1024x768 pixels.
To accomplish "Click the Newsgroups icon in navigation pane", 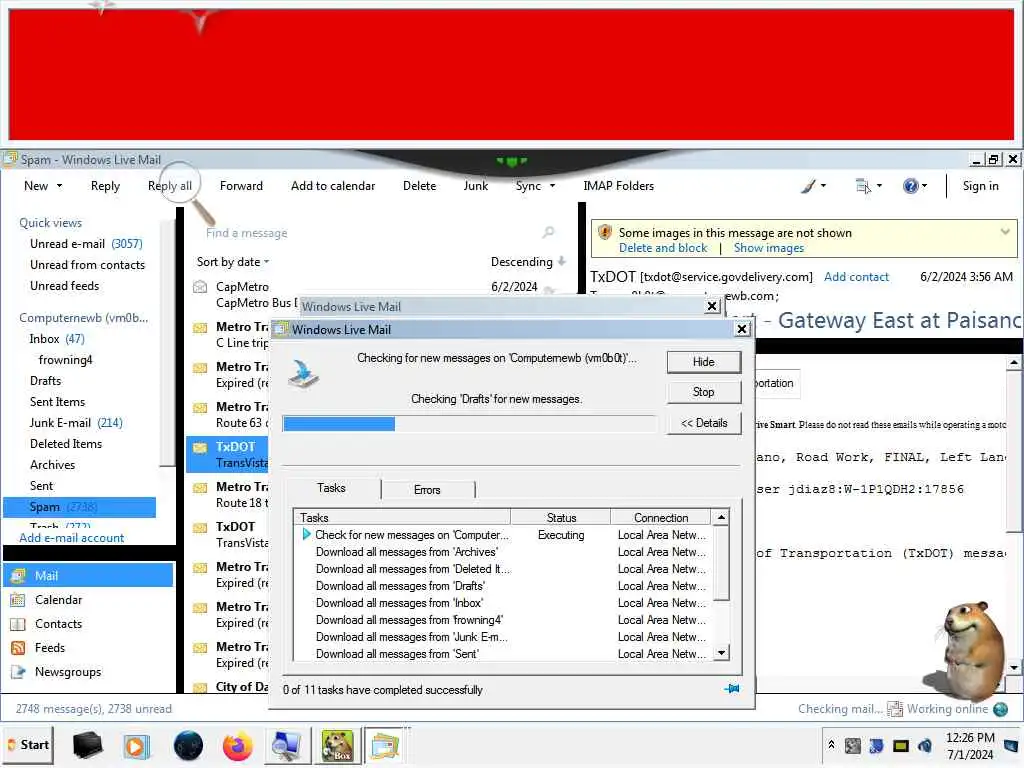I will pos(18,671).
